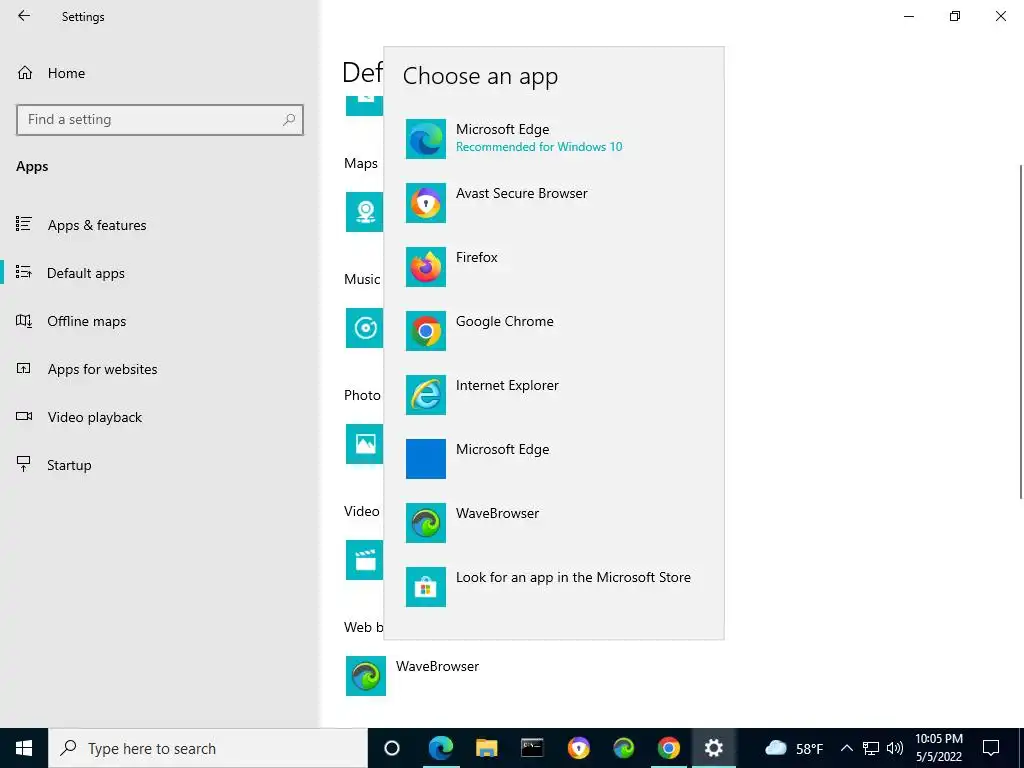Open the volume speaker control
Image resolution: width=1024 pixels, height=768 pixels.
point(895,748)
